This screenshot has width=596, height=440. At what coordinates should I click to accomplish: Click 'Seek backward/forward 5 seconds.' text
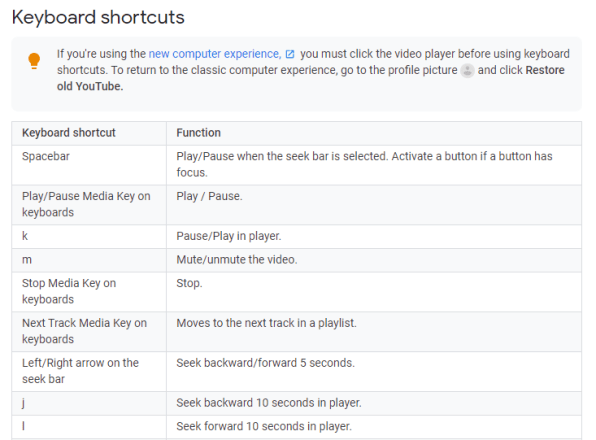[265, 363]
